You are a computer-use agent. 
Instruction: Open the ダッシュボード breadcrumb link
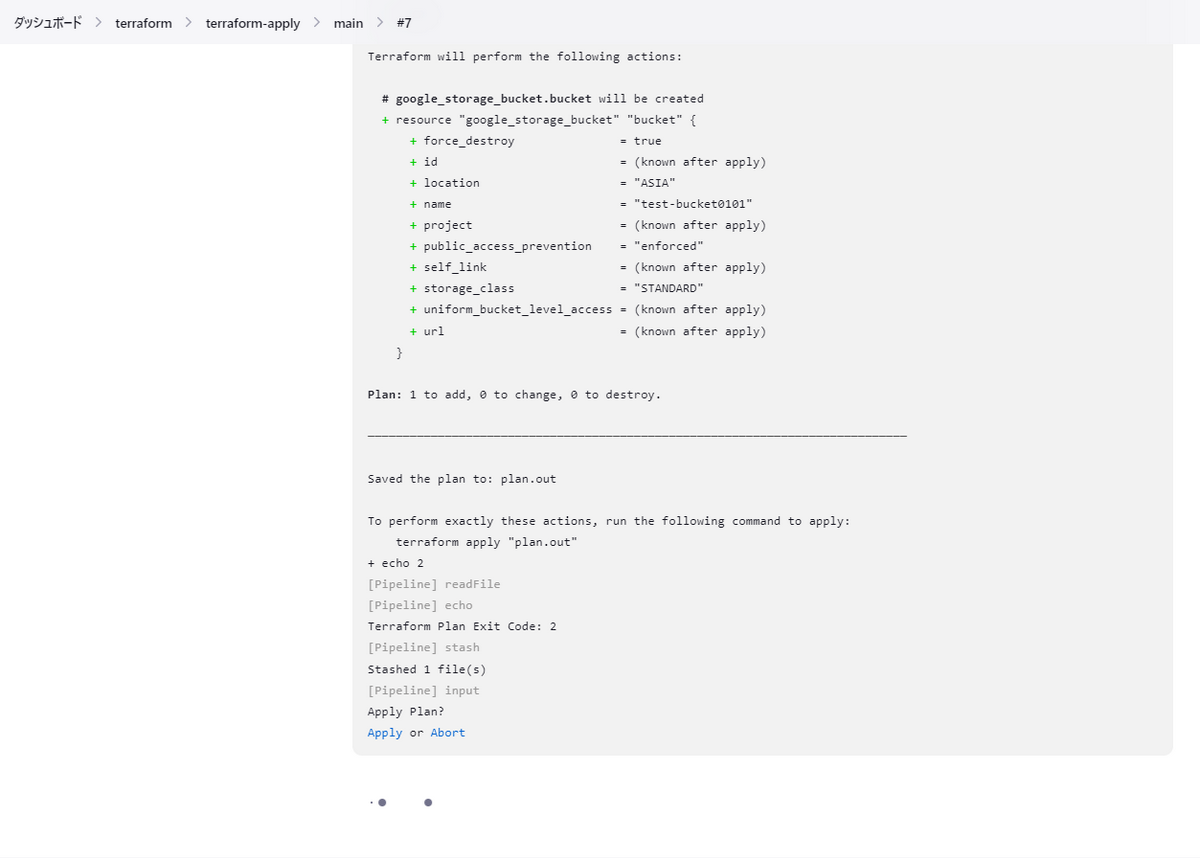click(48, 23)
